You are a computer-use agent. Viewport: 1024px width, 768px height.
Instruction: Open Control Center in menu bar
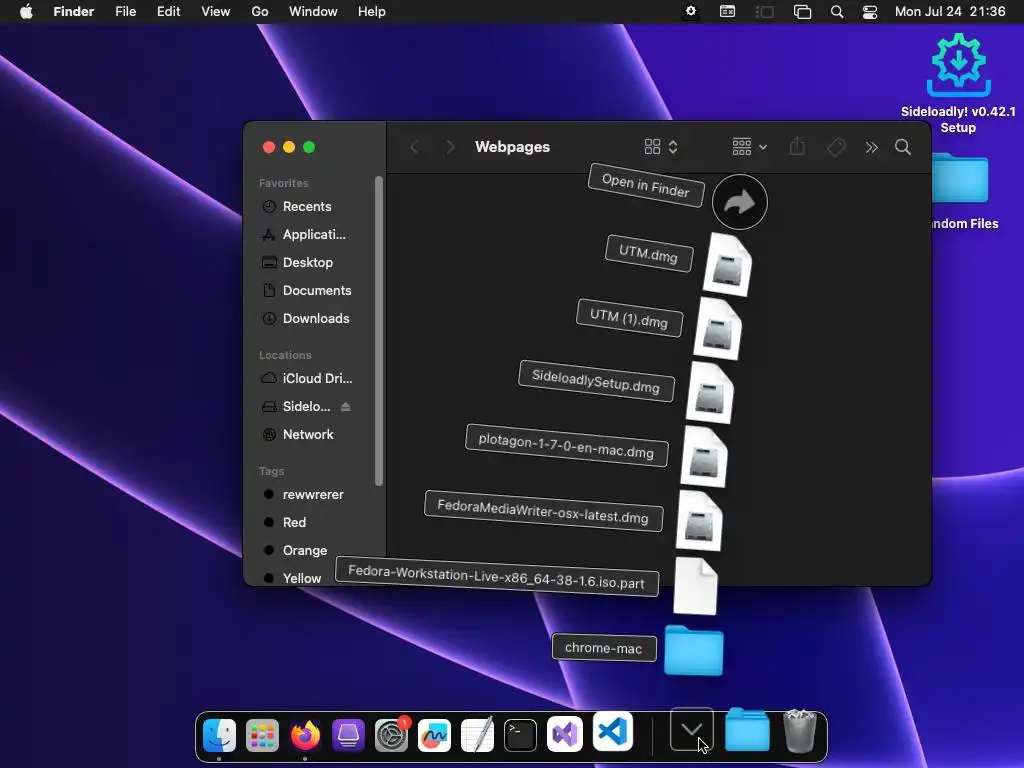[x=870, y=11]
